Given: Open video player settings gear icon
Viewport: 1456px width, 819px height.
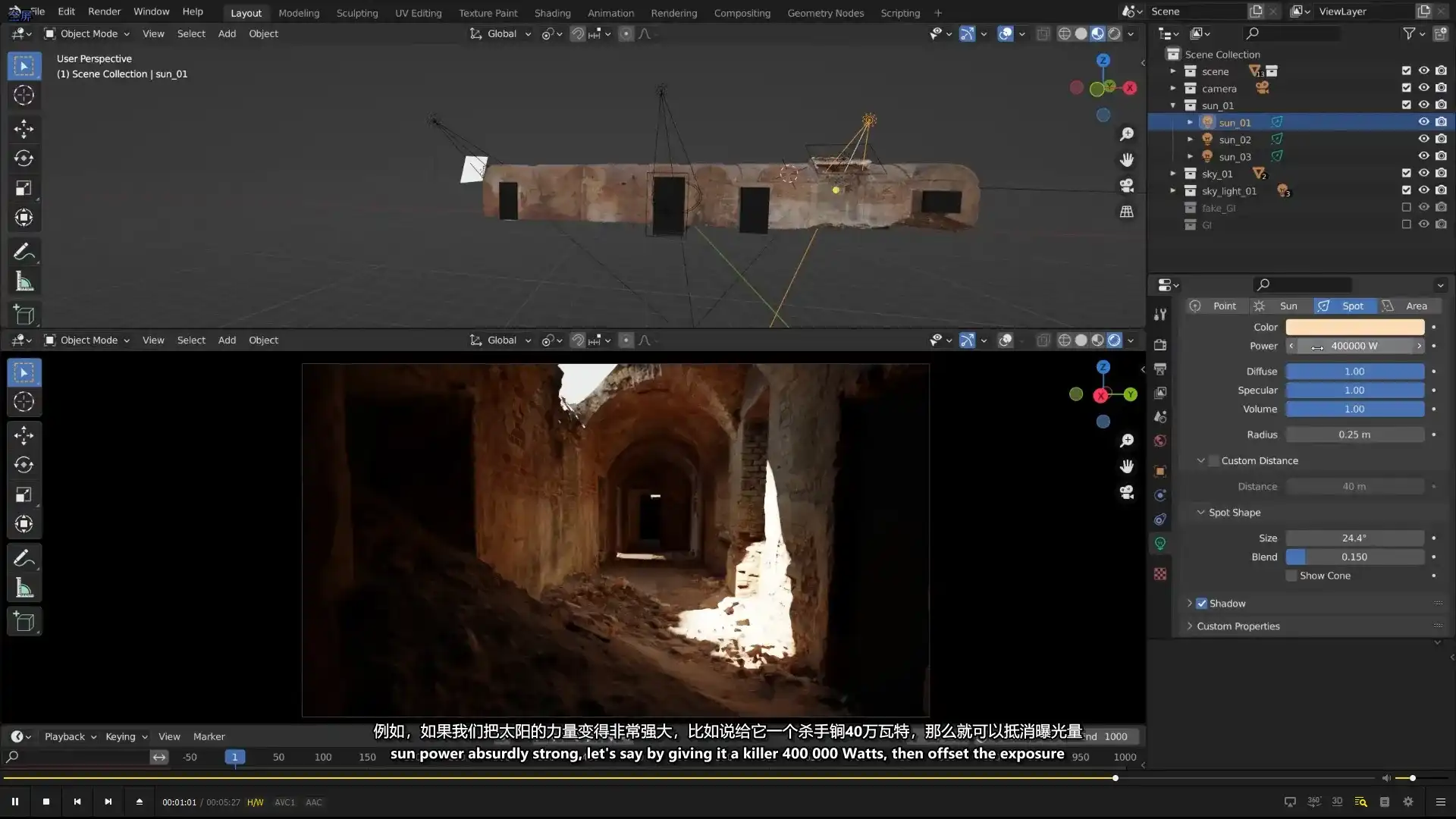Looking at the screenshot, I should pos(1408,802).
